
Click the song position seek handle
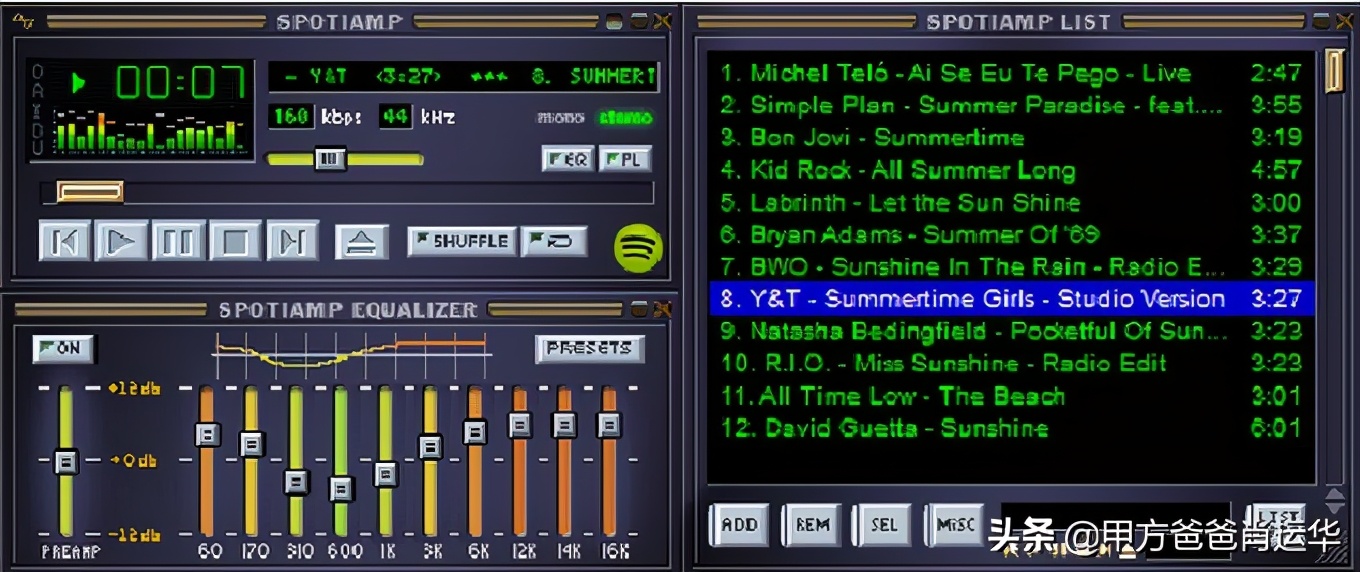point(89,191)
